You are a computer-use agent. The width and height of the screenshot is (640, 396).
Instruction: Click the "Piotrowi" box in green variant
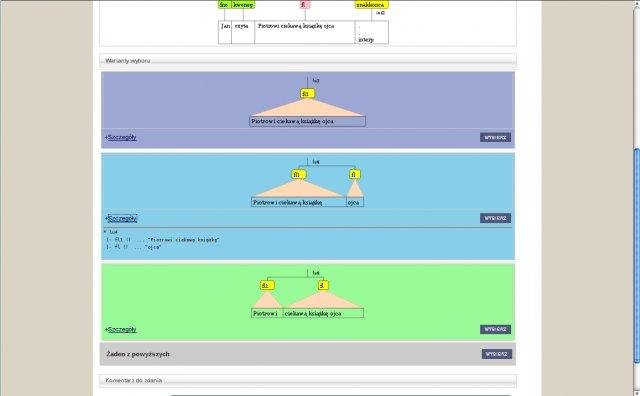tap(267, 313)
